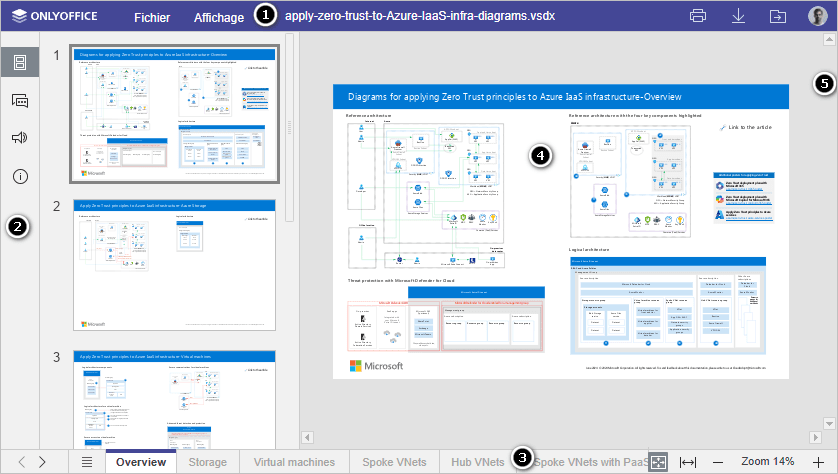Click the fit to width icon
This screenshot has width=838, height=474.
tap(688, 462)
